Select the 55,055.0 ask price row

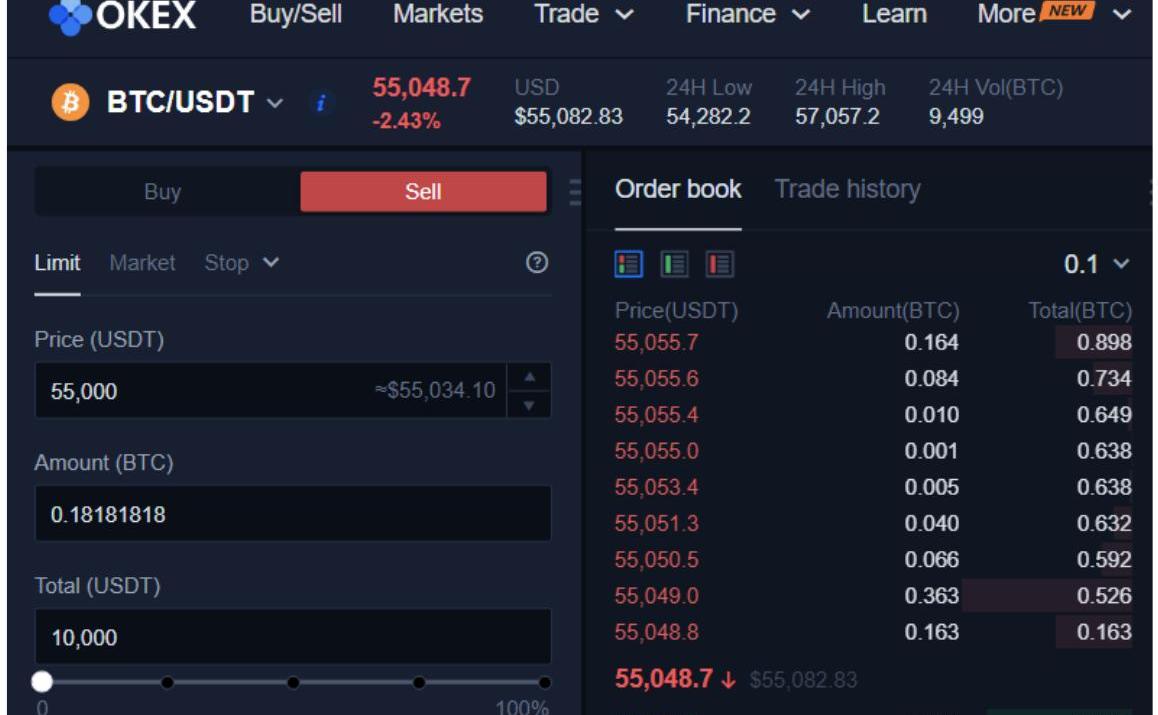coord(873,451)
